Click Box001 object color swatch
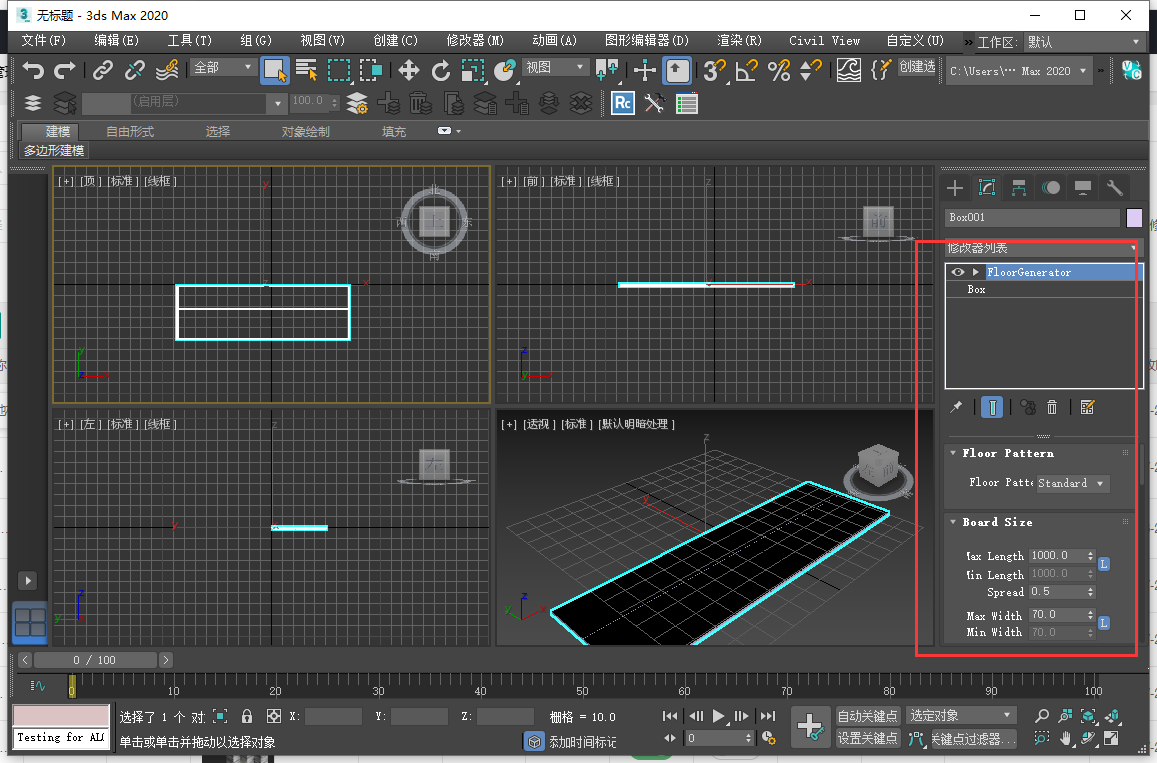 click(1134, 218)
